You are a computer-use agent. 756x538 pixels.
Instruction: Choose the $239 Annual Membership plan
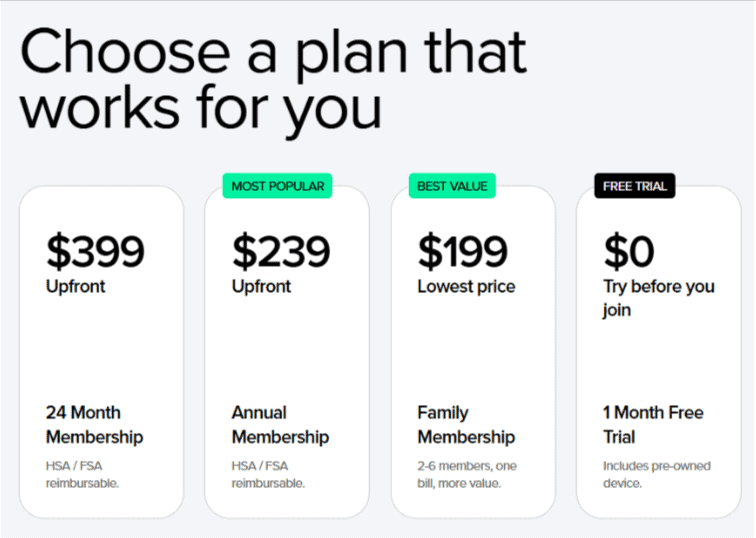(x=286, y=350)
